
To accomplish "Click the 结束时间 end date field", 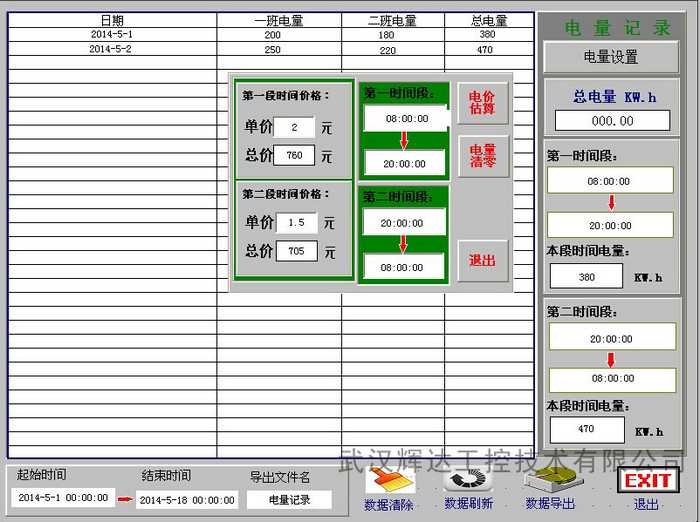I will coord(187,499).
